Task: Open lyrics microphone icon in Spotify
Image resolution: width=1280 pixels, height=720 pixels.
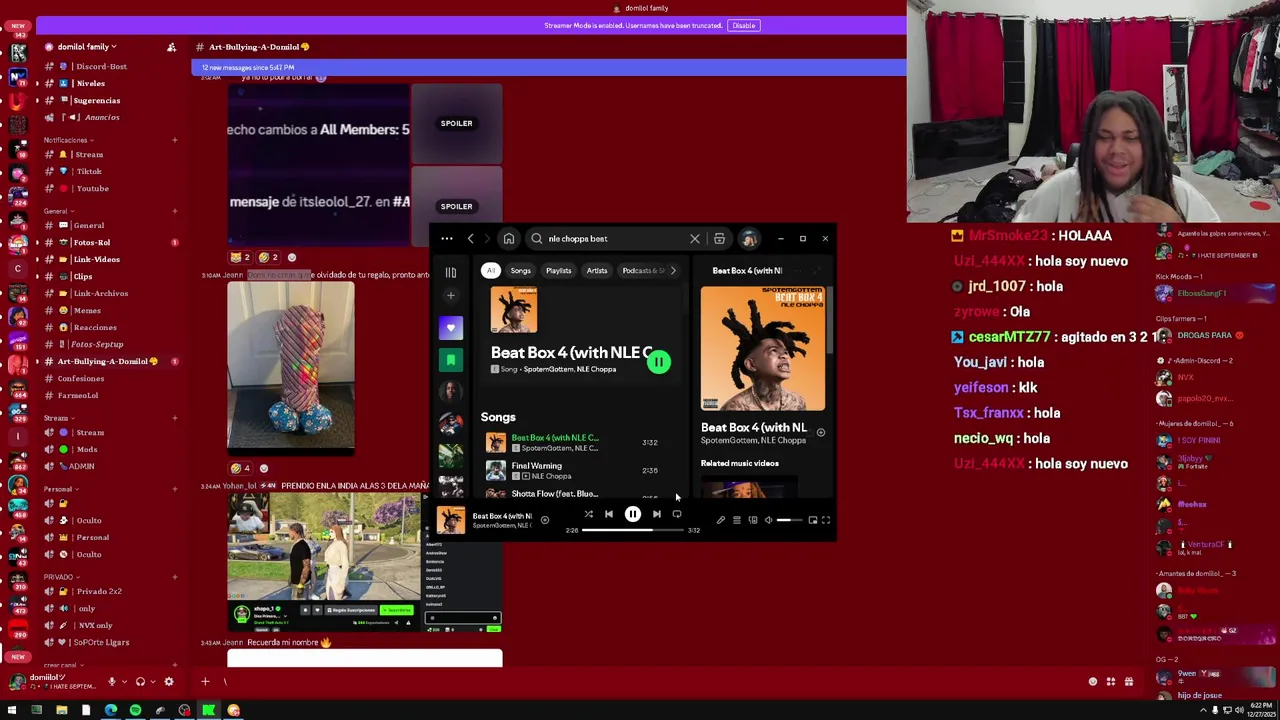Action: coord(721,520)
